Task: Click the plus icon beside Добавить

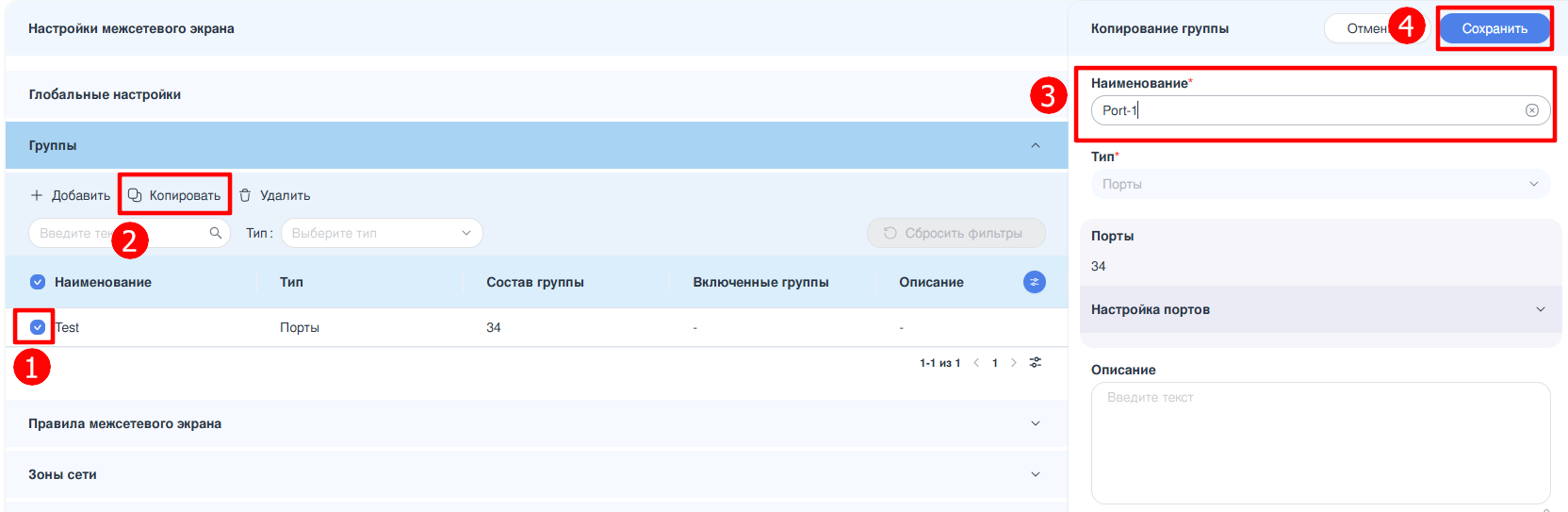Action: (37, 195)
